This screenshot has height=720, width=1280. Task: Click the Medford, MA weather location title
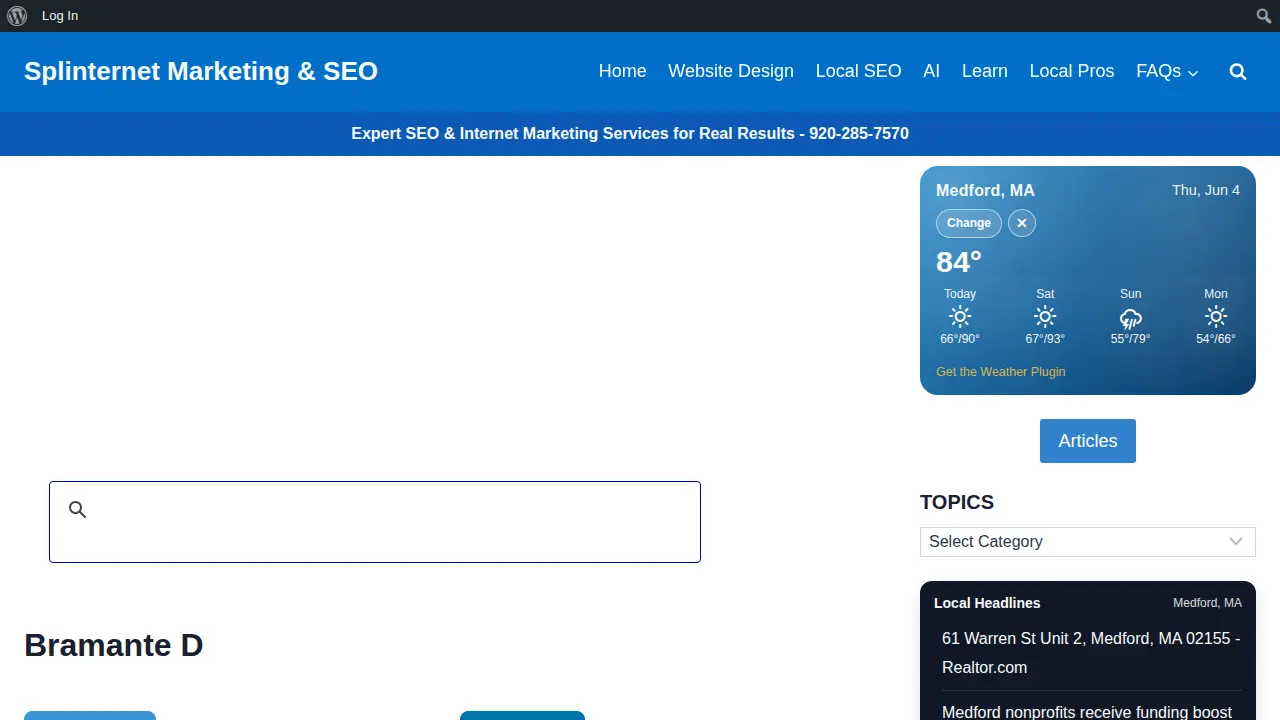click(985, 190)
